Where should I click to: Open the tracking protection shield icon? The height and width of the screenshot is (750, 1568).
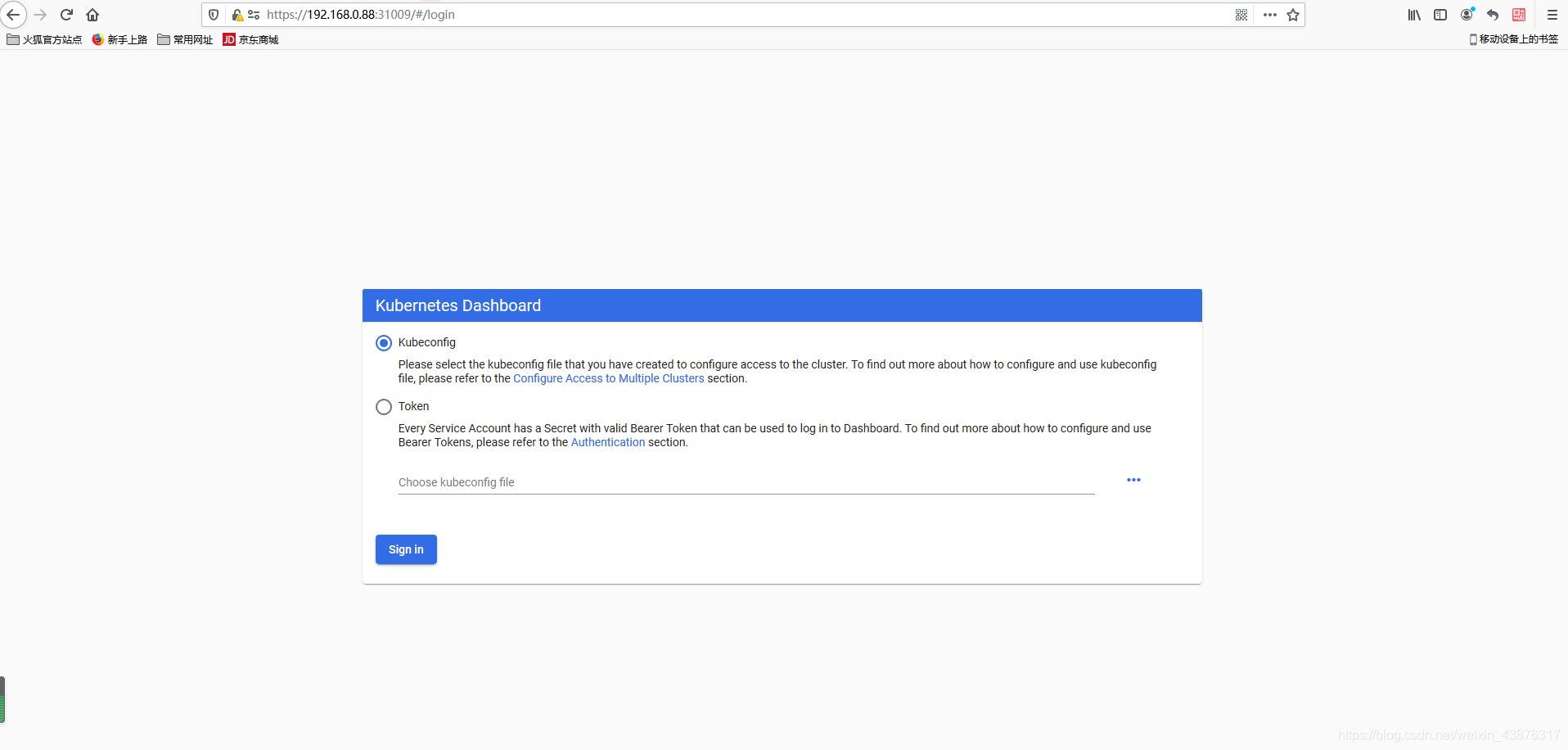click(214, 15)
